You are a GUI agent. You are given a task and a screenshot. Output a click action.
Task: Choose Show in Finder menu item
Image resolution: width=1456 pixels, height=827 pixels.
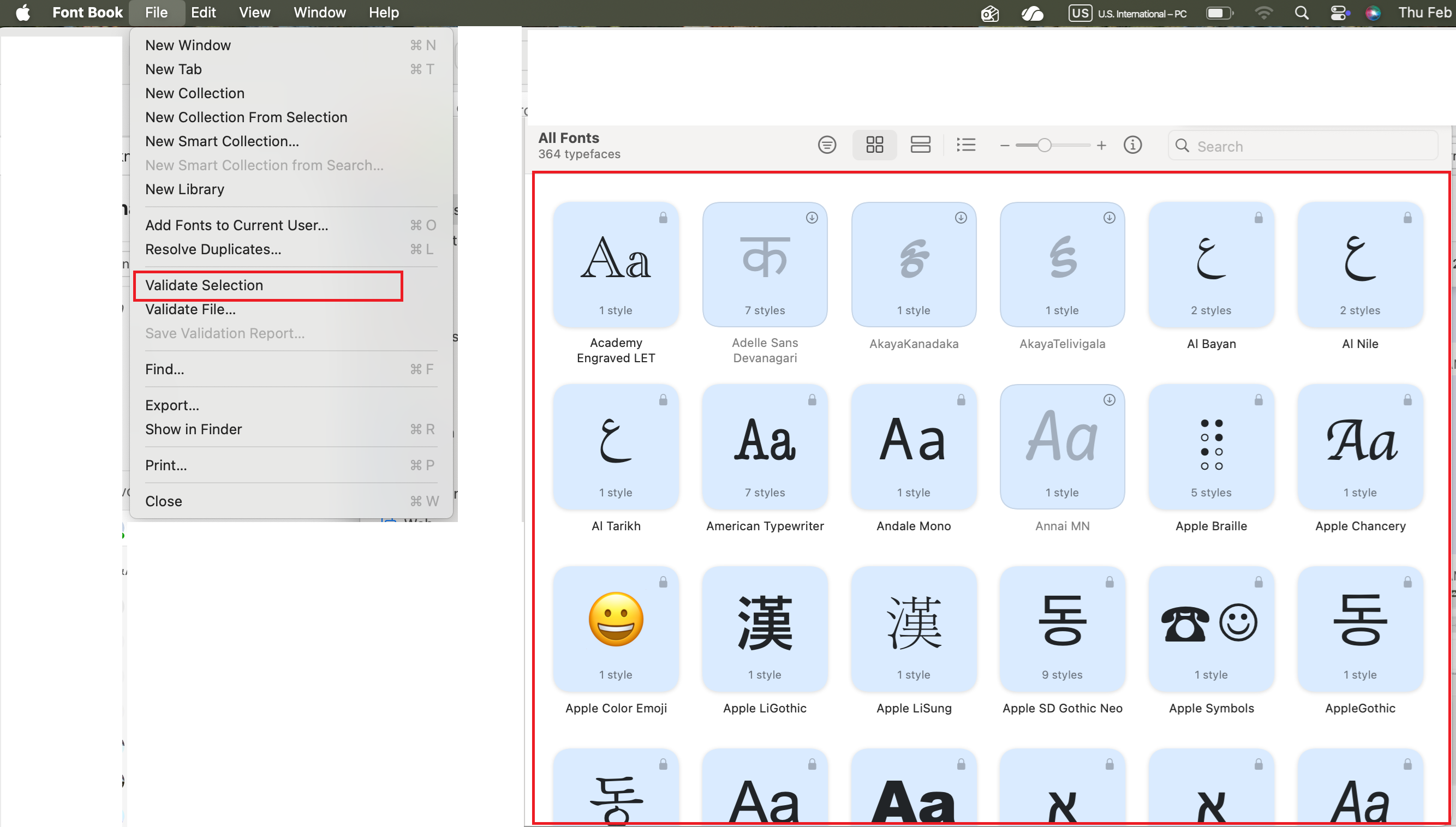tap(291, 429)
